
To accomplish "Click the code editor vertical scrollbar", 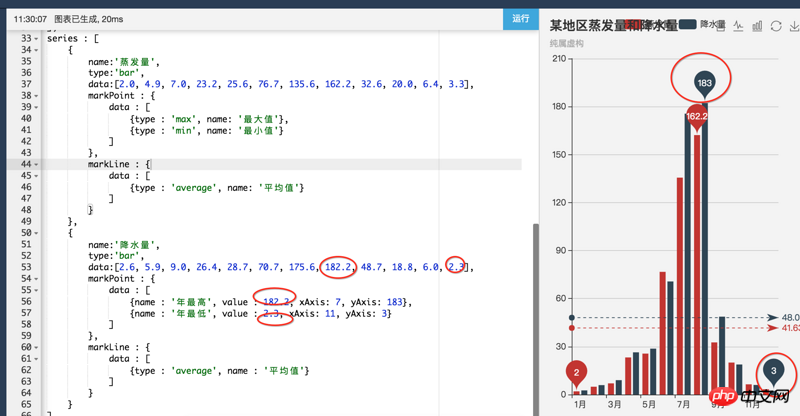I will click(536, 319).
